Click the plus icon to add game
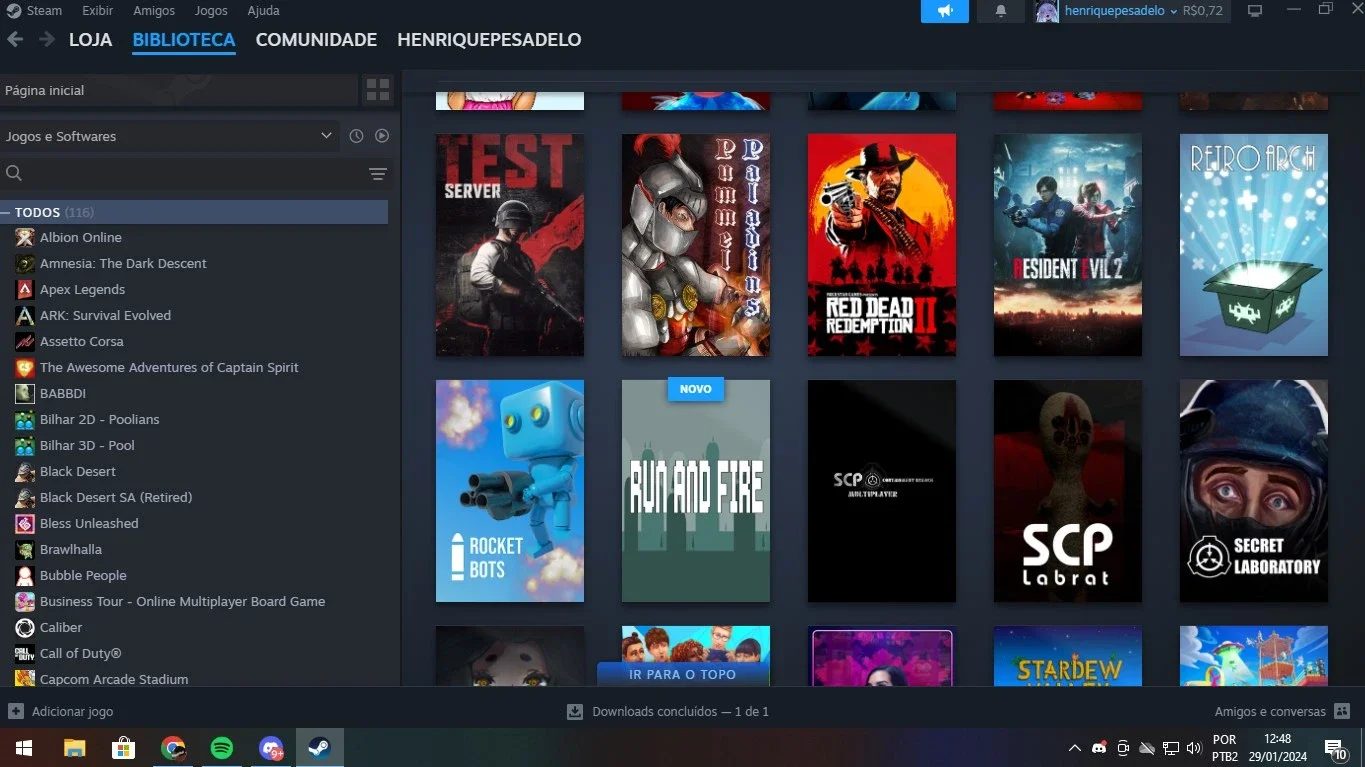Viewport: 1365px width, 767px height. tap(15, 711)
